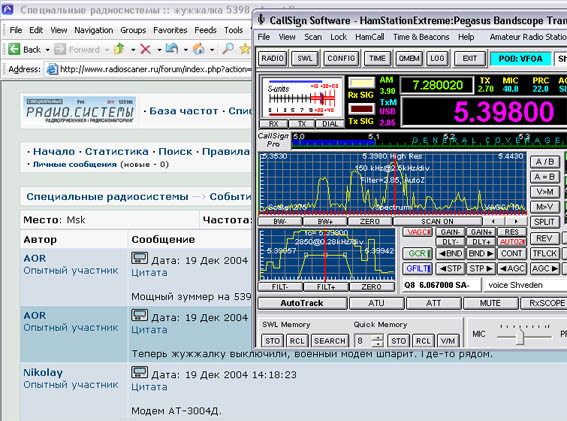567x421 pixels.
Task: Adjust the MIC slider handle
Action: pyautogui.click(x=520, y=336)
